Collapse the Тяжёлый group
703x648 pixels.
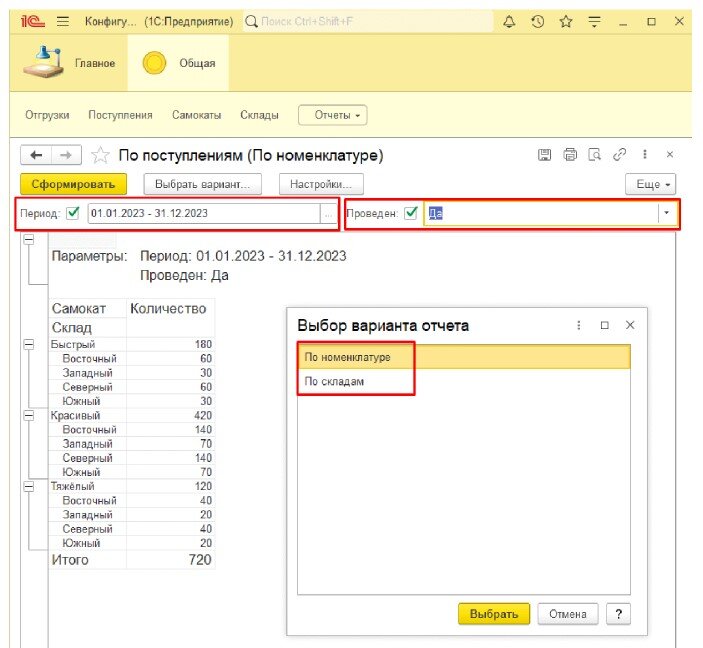[x=29, y=487]
